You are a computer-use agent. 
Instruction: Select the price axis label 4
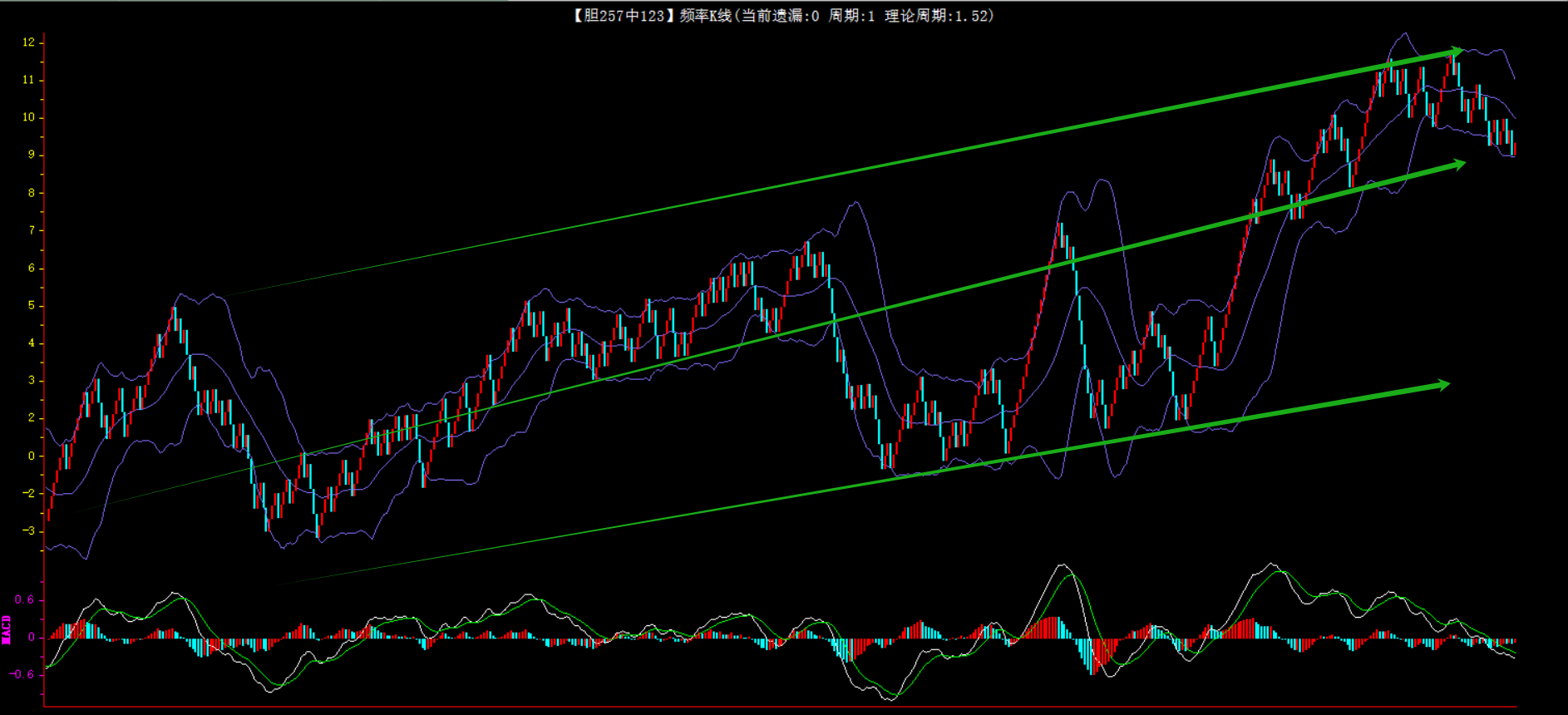(x=32, y=343)
